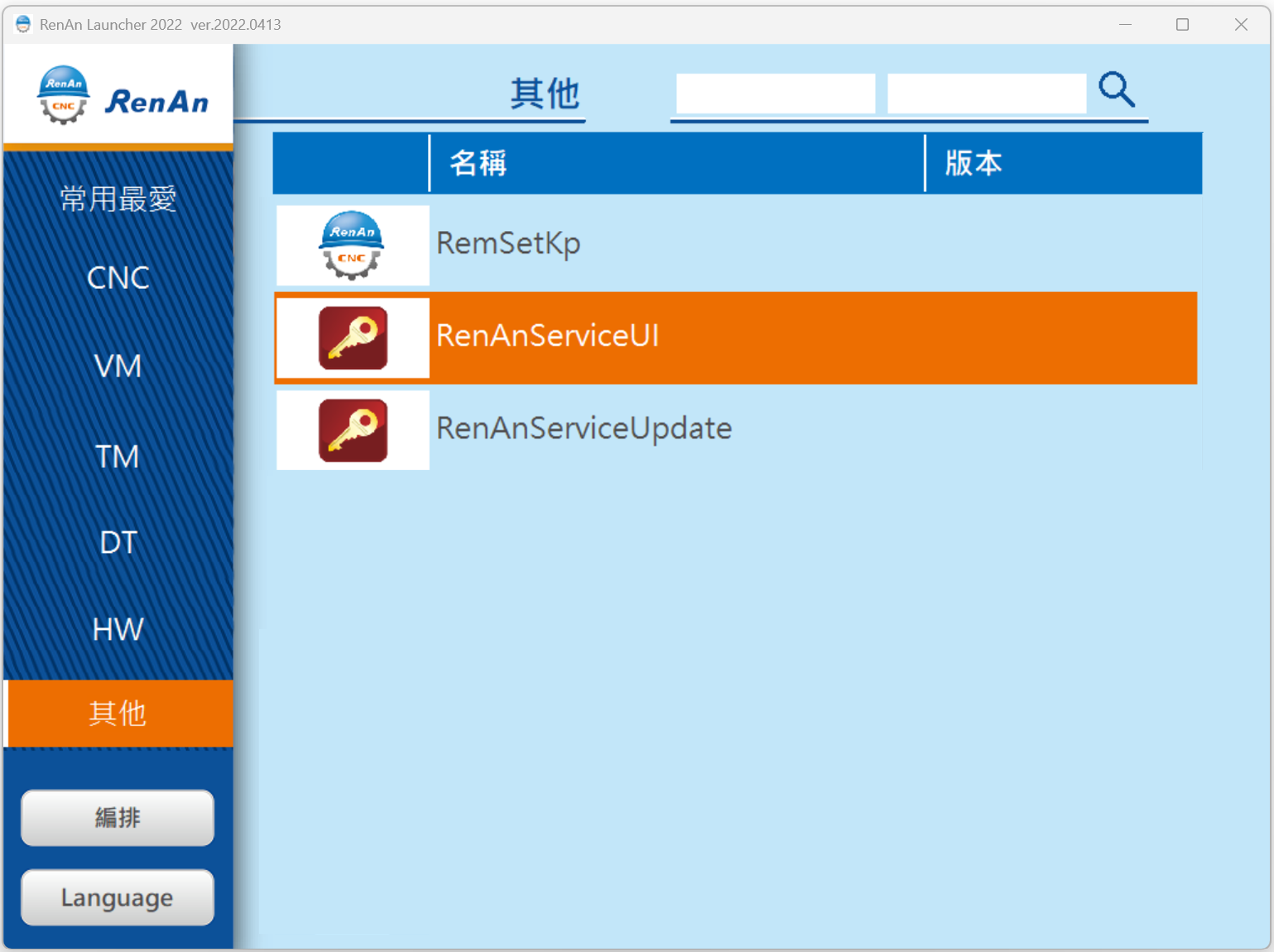This screenshot has height=952, width=1274.
Task: Click the RemSetKp RenAn helmet icon
Action: 352,245
